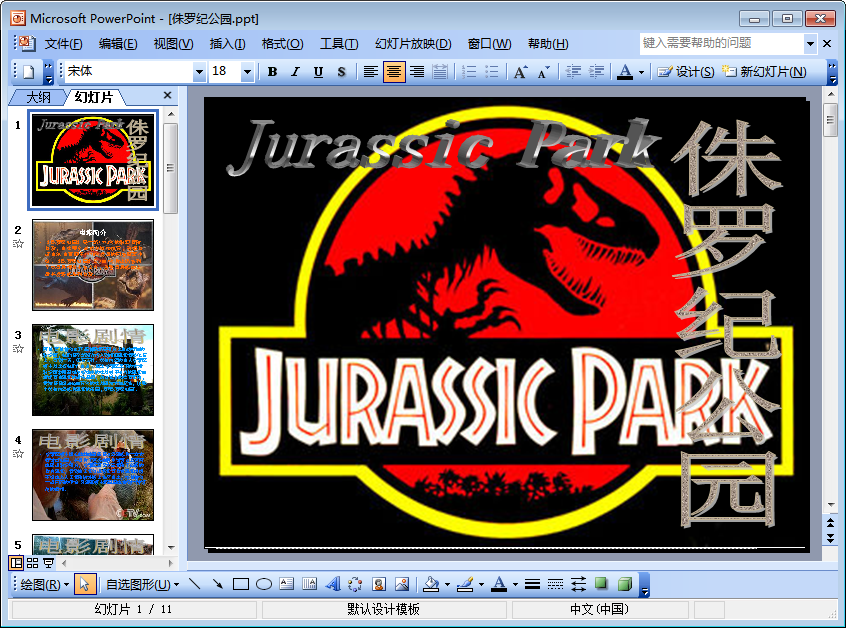Choose dash style
846x628 pixels.
point(555,584)
